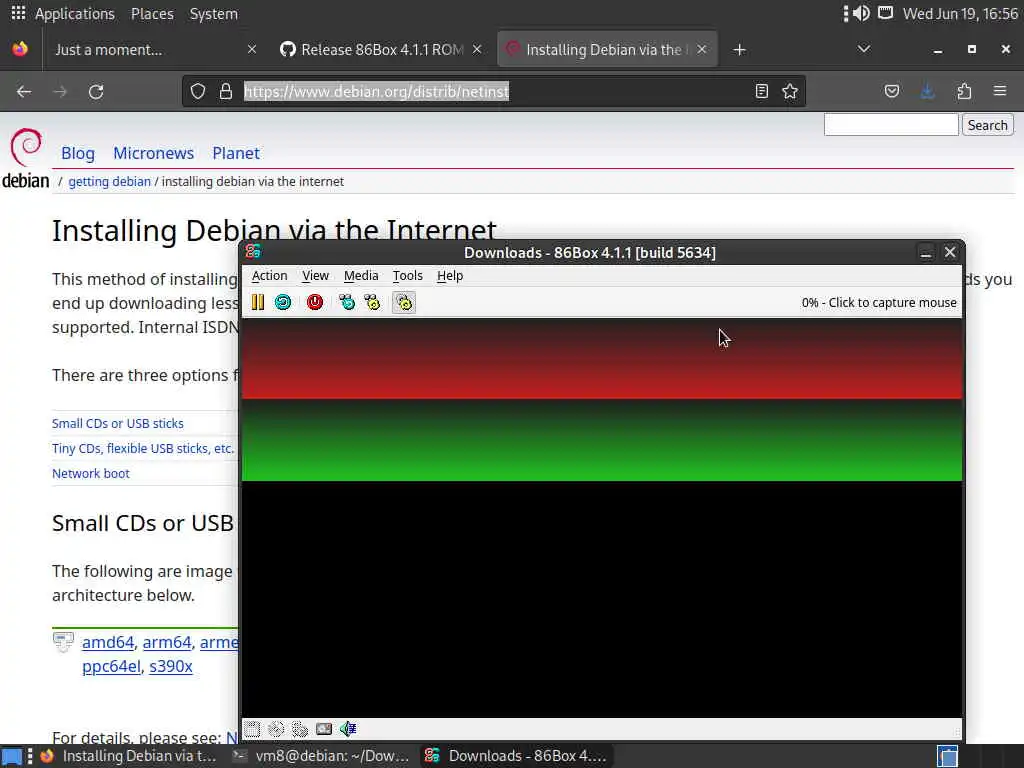Open the Help menu in 86Box
Screen dimensions: 1024x768
click(450, 276)
